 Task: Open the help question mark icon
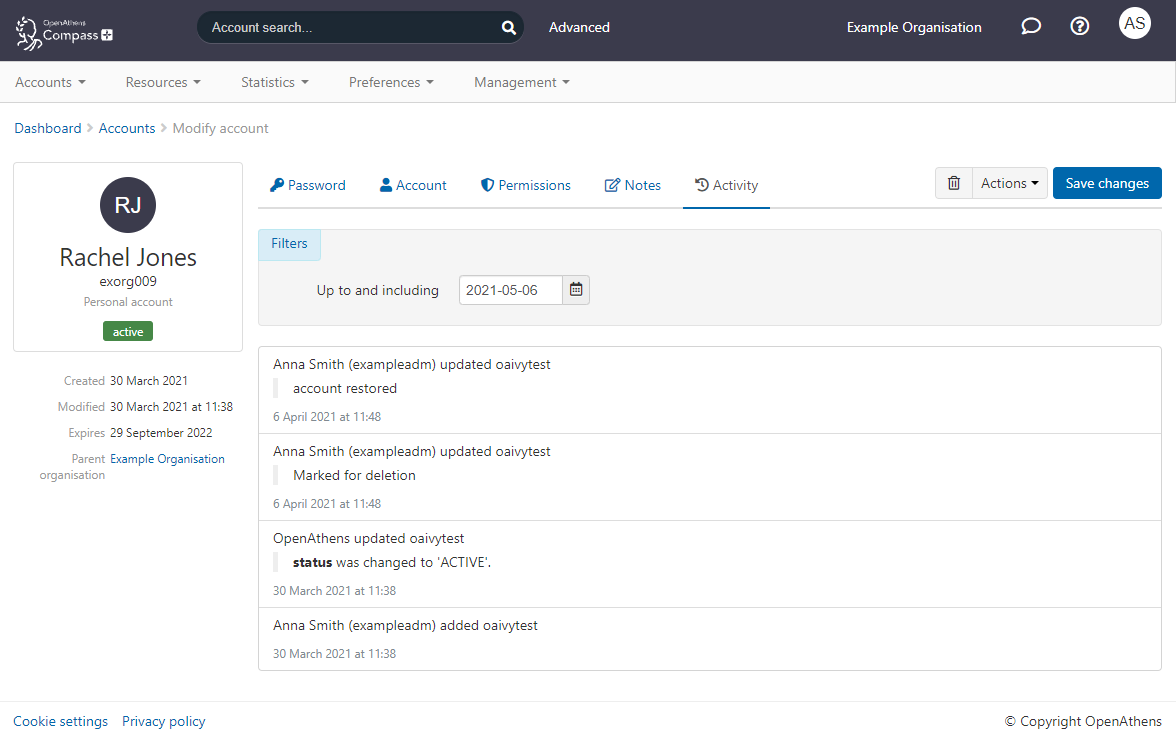(x=1080, y=26)
